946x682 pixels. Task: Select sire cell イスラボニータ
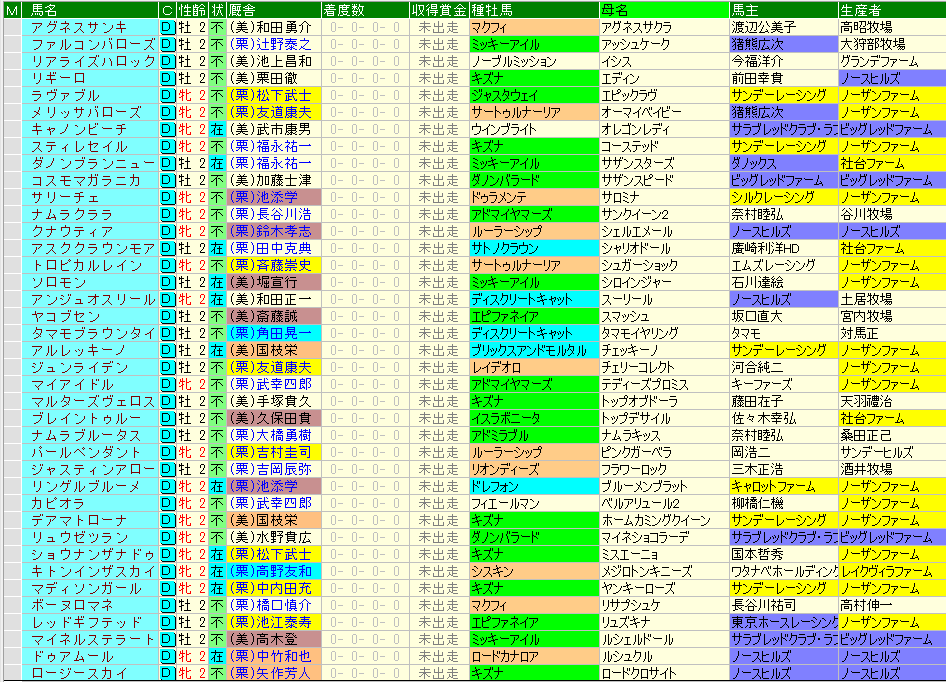click(x=533, y=418)
